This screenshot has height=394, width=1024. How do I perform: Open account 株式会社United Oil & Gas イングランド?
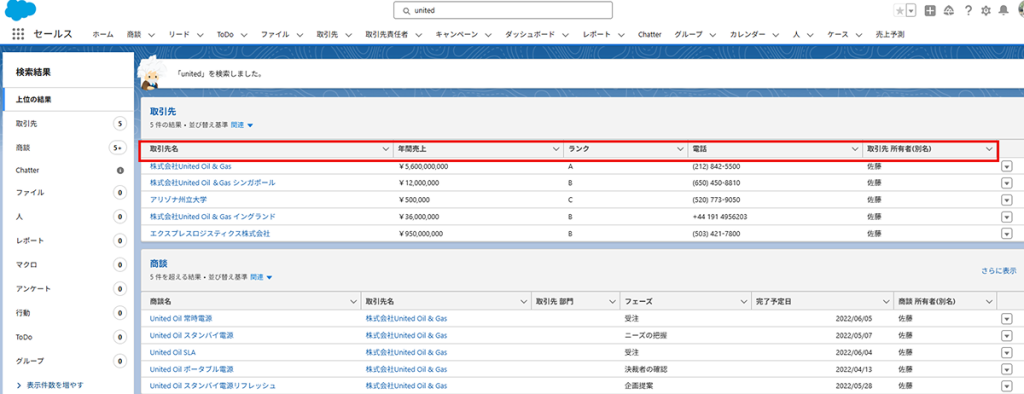(x=212, y=216)
